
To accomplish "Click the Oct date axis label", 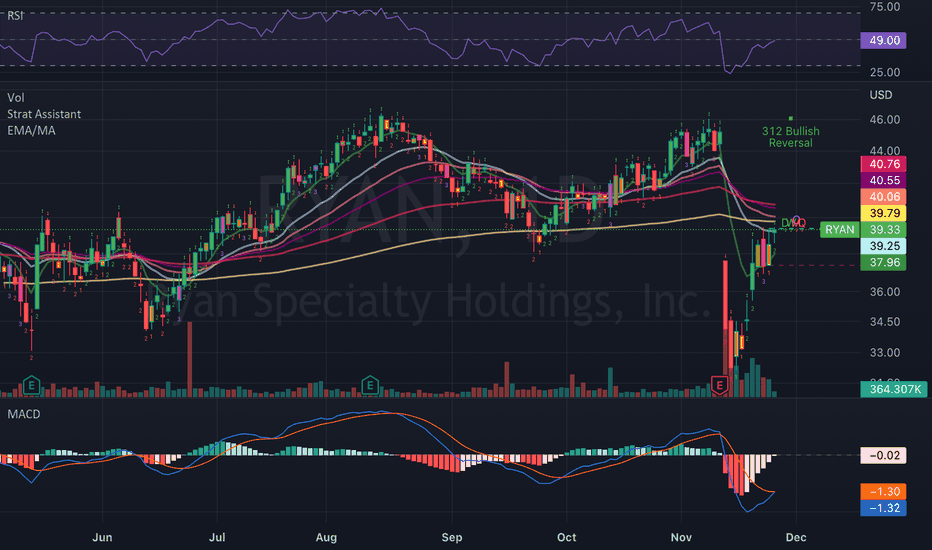I will click(x=566, y=538).
